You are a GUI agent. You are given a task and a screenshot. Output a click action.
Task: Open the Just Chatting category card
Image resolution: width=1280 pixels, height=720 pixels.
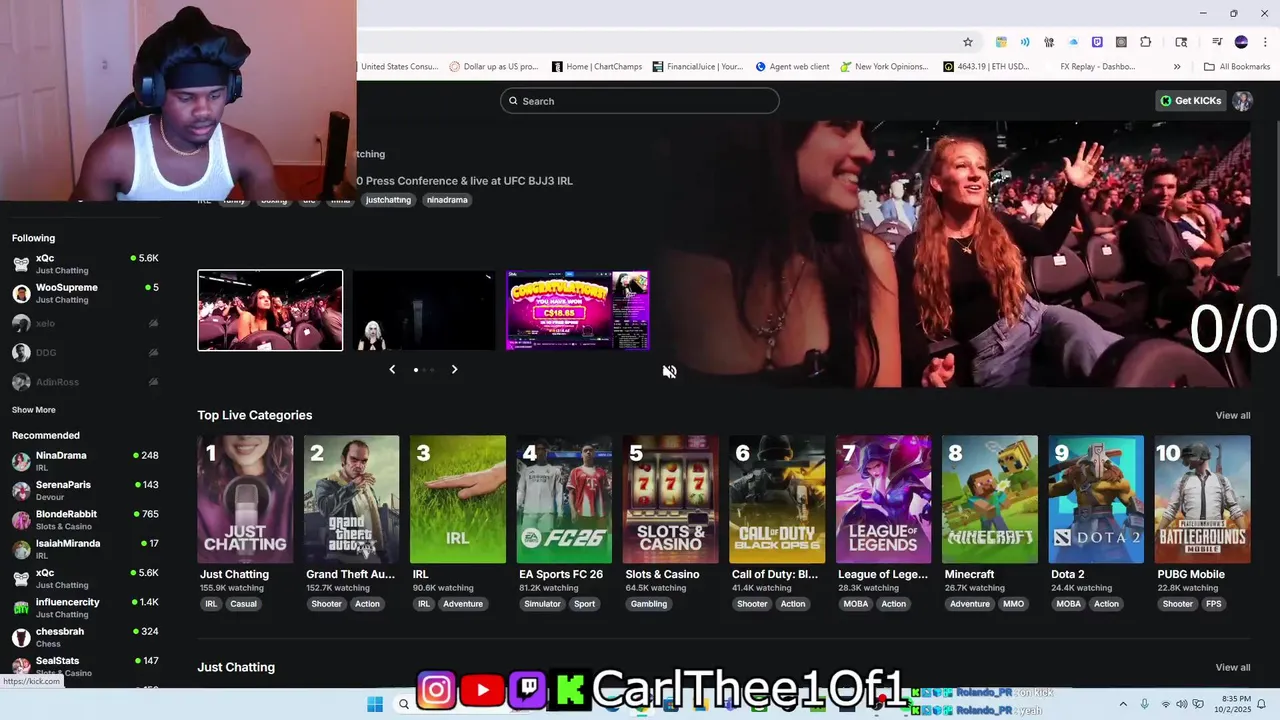tap(245, 499)
